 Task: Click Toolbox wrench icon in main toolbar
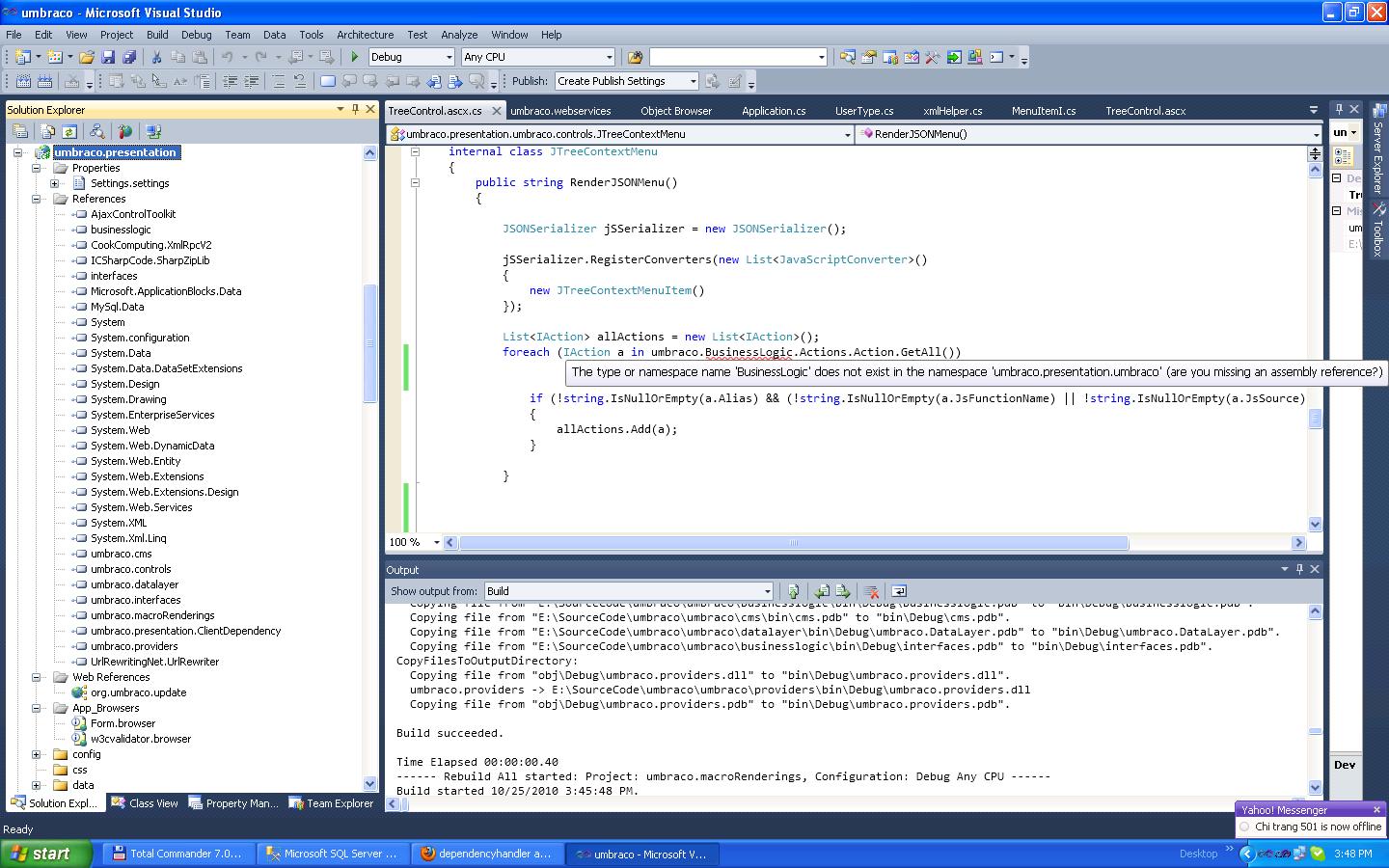point(933,57)
